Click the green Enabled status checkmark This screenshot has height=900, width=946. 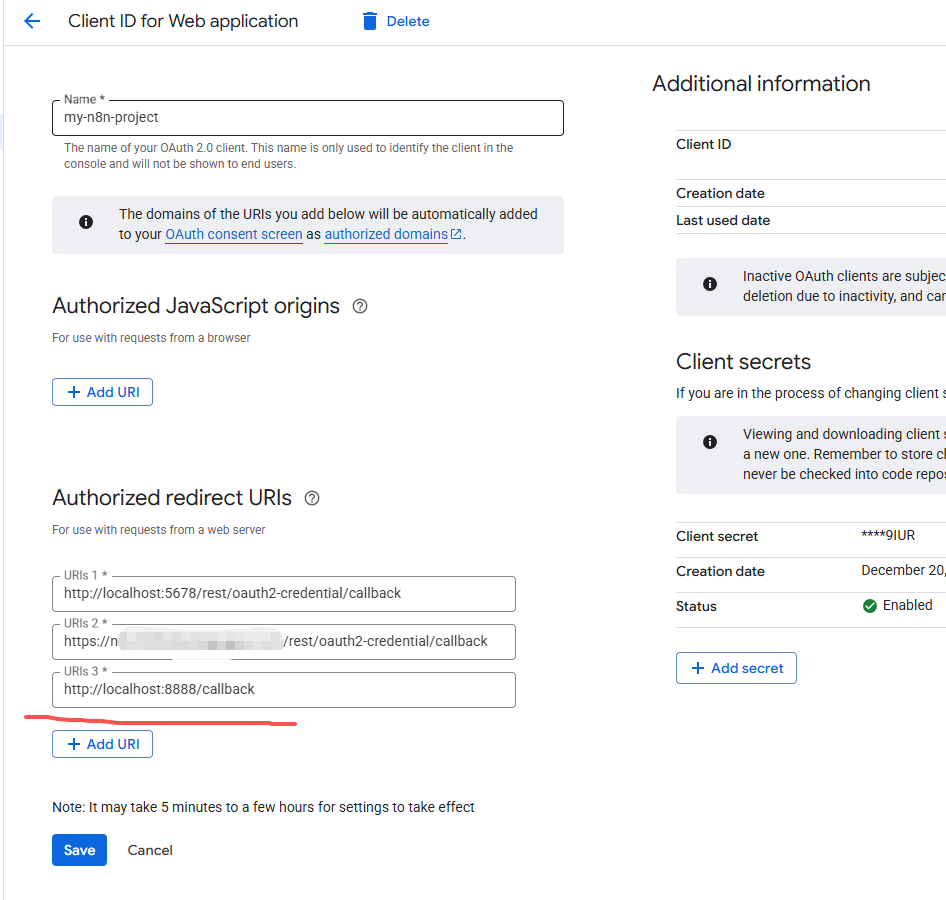(870, 606)
